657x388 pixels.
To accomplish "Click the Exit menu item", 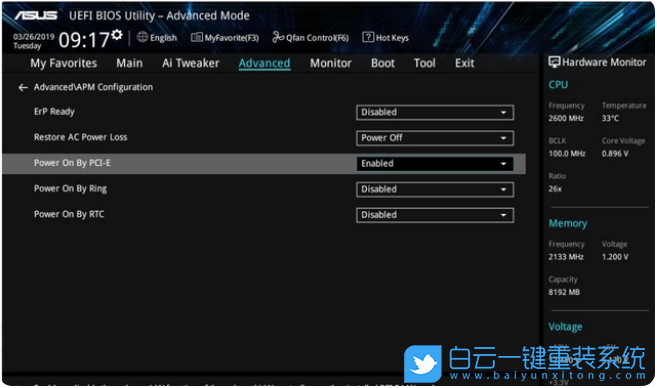I will [465, 63].
